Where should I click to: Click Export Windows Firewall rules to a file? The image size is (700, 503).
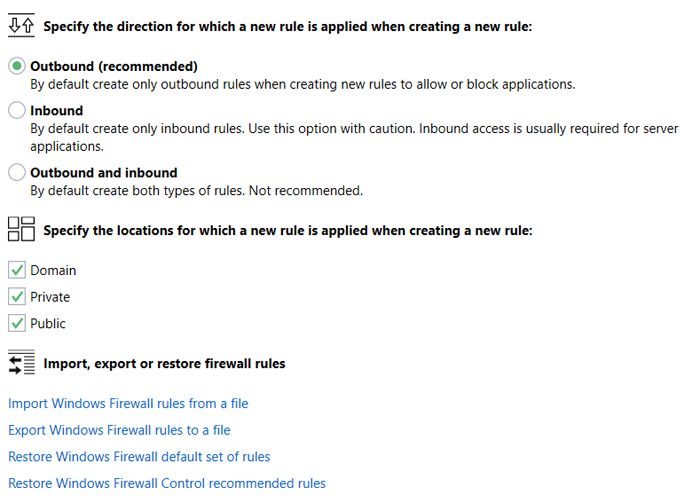(x=119, y=430)
